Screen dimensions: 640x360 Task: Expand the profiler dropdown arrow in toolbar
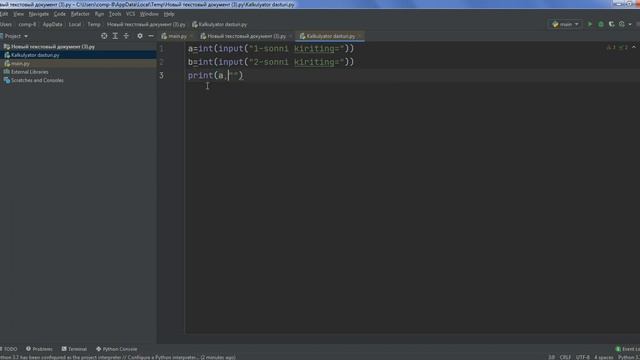[x=630, y=24]
